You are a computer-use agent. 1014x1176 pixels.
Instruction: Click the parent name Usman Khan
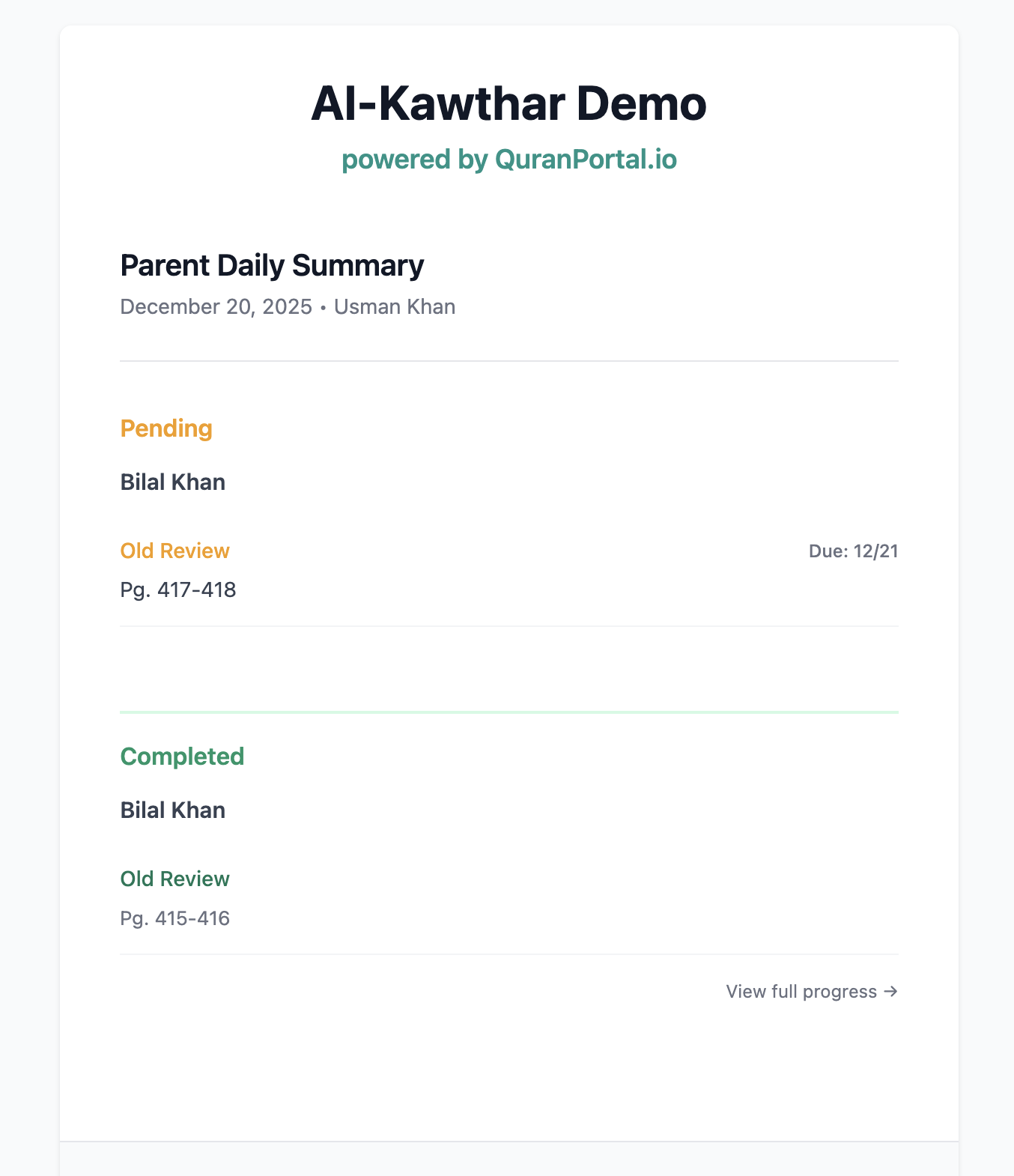[395, 307]
